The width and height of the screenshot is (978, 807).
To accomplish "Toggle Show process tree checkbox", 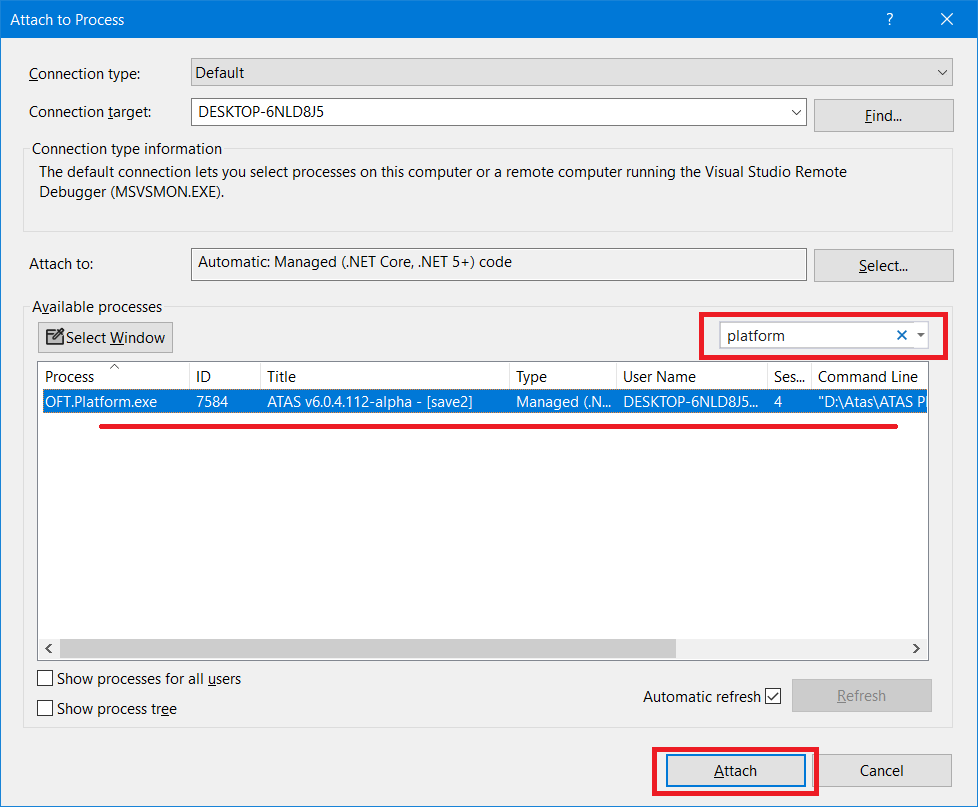I will click(45, 708).
